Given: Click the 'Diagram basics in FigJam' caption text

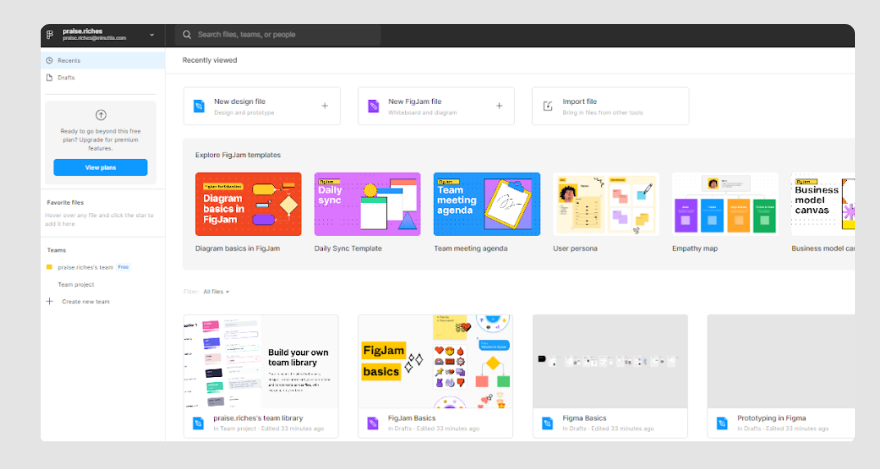Looking at the screenshot, I should [237, 249].
